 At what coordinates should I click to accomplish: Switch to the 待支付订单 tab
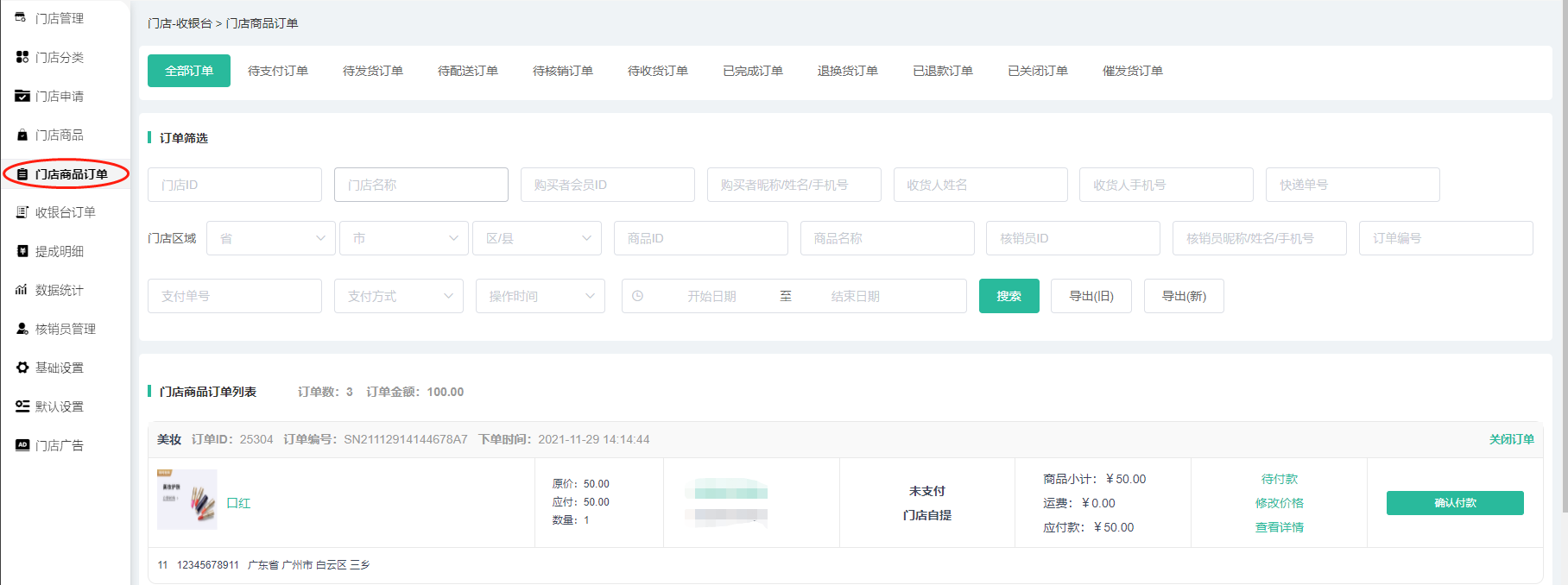click(277, 71)
